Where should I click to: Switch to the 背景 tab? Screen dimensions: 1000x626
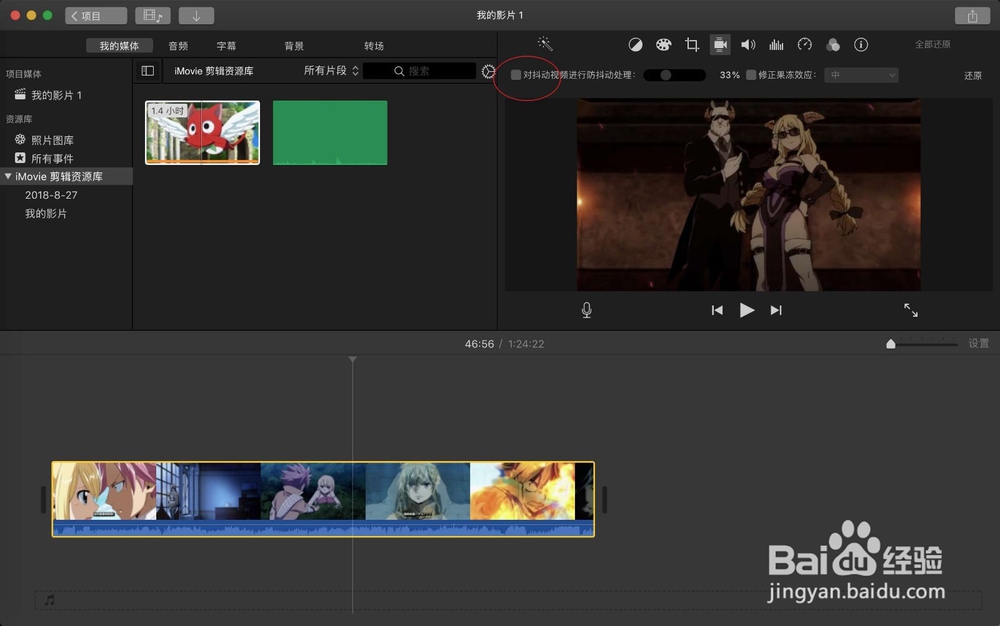coord(294,46)
